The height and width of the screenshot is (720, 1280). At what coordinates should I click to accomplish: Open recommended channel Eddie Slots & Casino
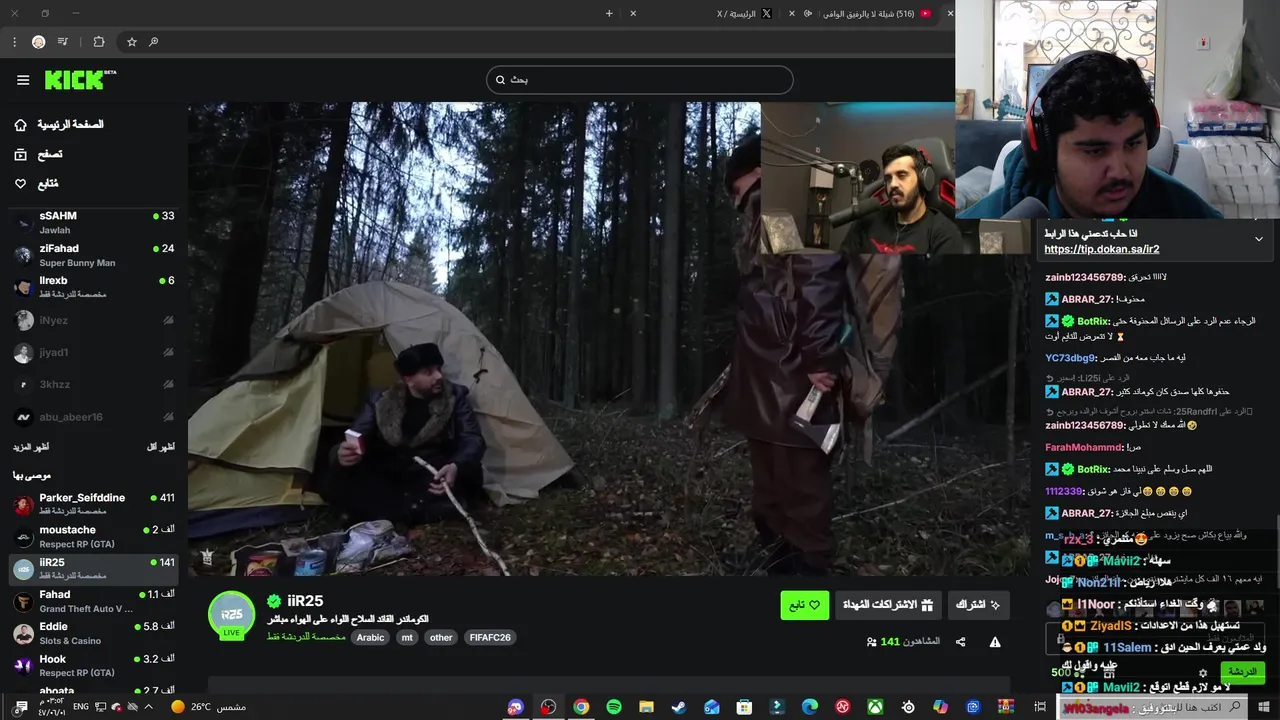pos(94,633)
